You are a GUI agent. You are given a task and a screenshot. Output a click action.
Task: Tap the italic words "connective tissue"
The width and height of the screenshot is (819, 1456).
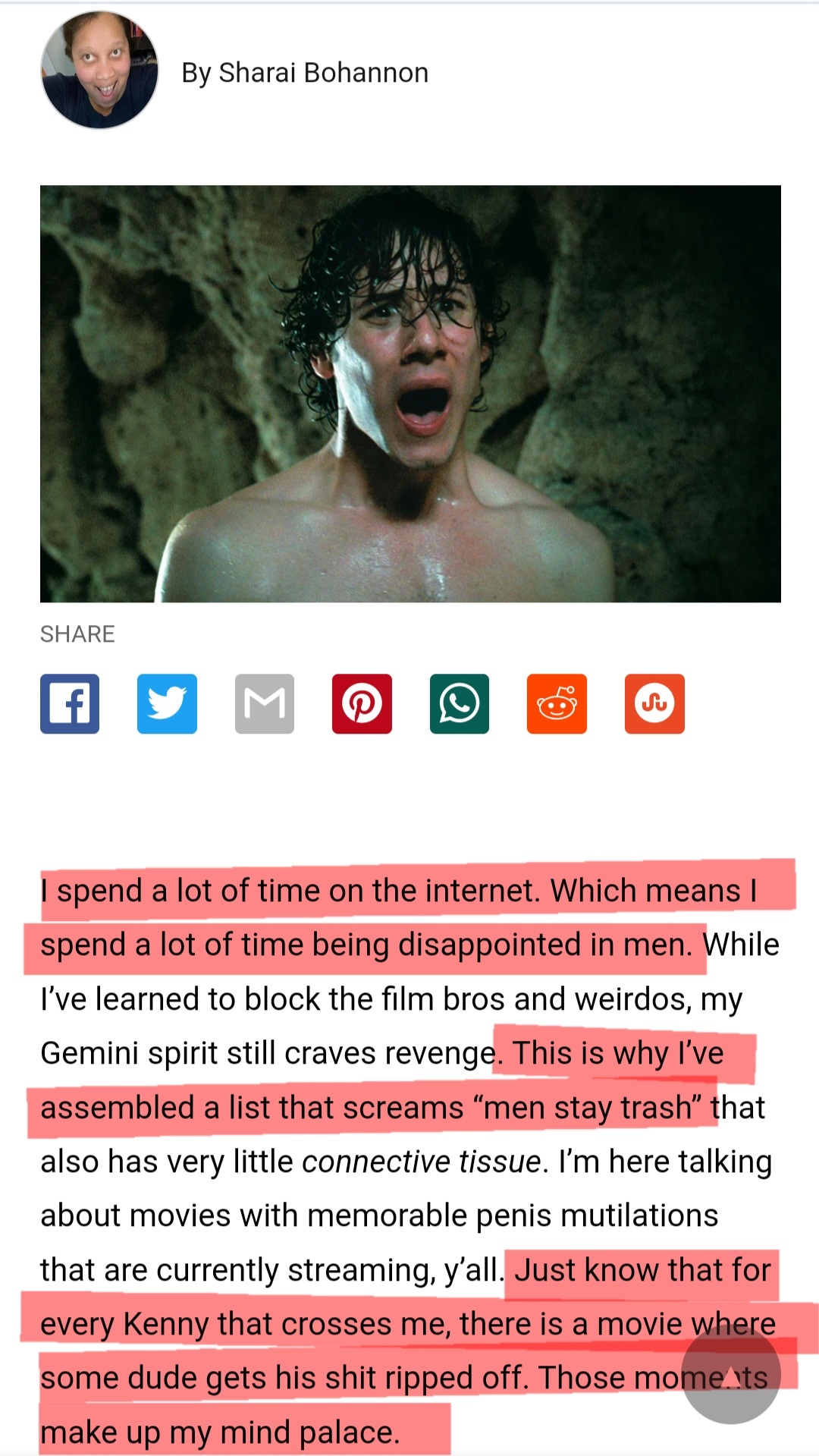(421, 1162)
